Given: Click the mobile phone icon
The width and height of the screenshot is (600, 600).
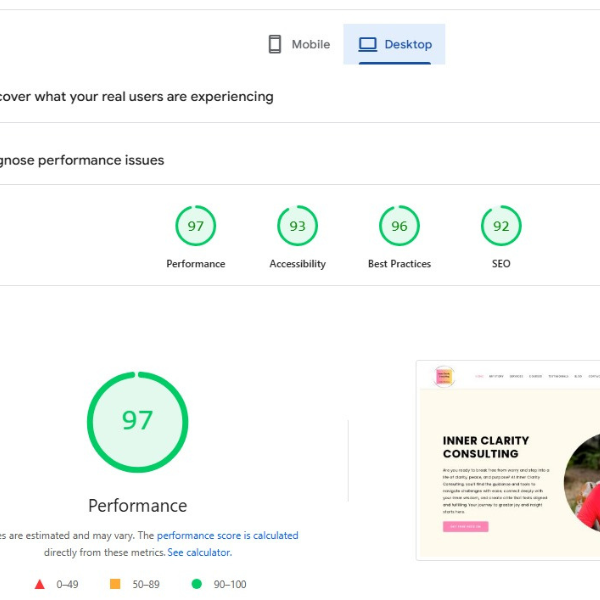Looking at the screenshot, I should point(275,44).
